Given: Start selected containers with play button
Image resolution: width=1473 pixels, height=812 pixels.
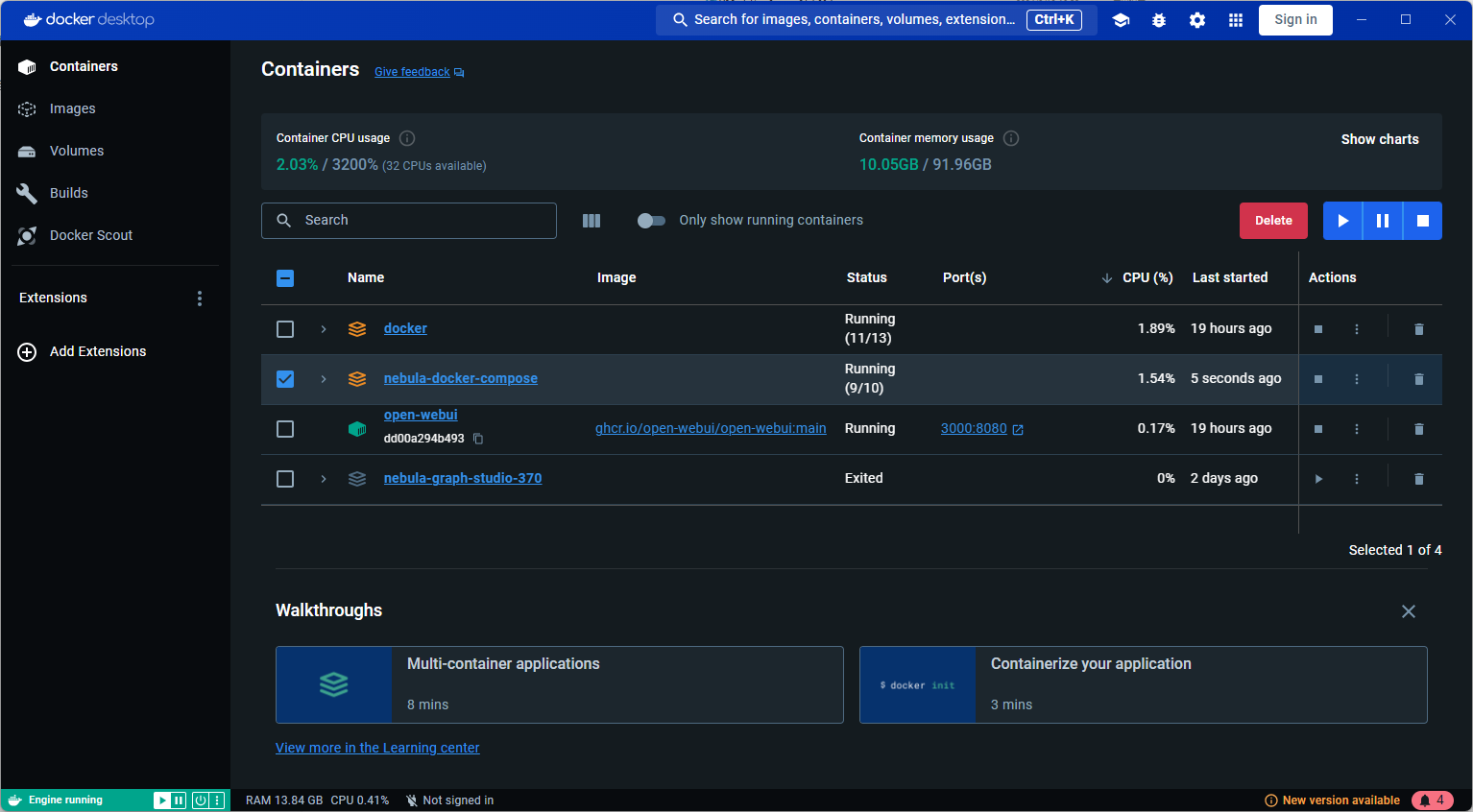Looking at the screenshot, I should click(1342, 221).
